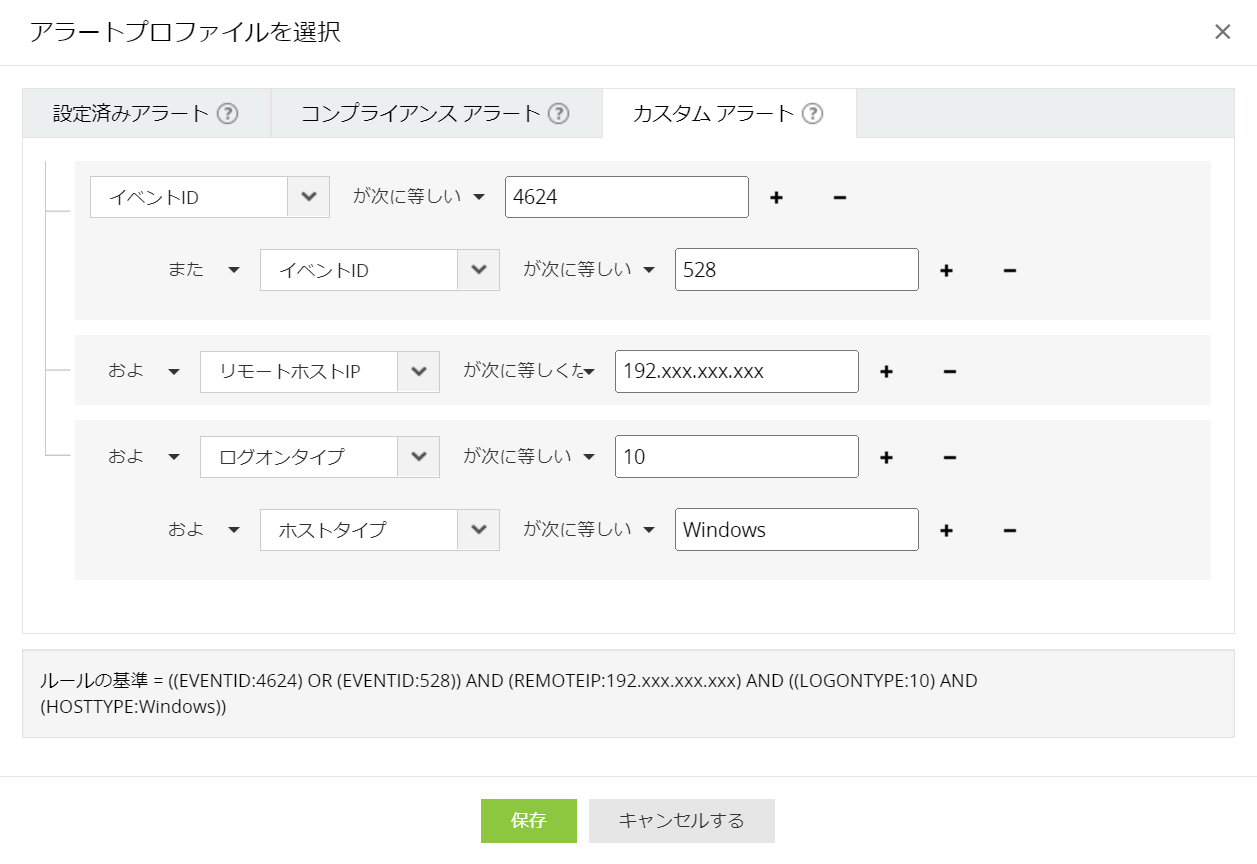Open the ログオンタイプ field dropdown
Image resolution: width=1257 pixels, height=864 pixels.
click(x=418, y=457)
